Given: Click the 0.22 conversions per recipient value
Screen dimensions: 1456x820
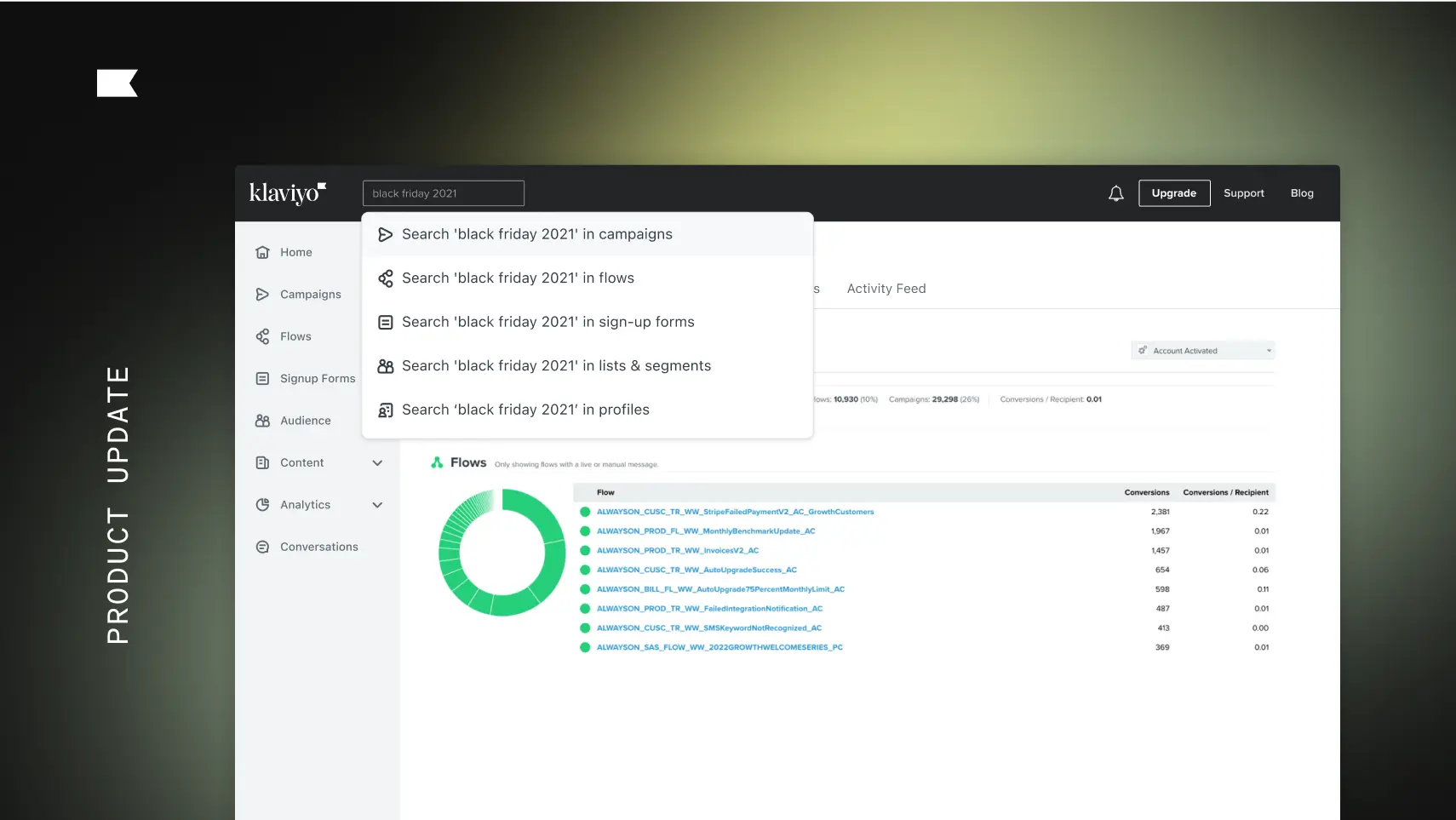Looking at the screenshot, I should (1261, 512).
